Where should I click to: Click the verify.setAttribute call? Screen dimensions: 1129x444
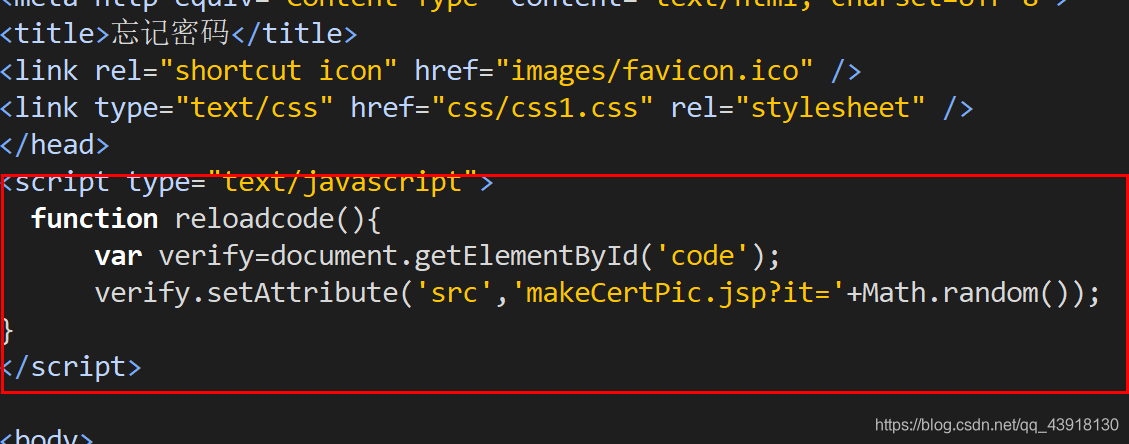pyautogui.click(x=247, y=293)
